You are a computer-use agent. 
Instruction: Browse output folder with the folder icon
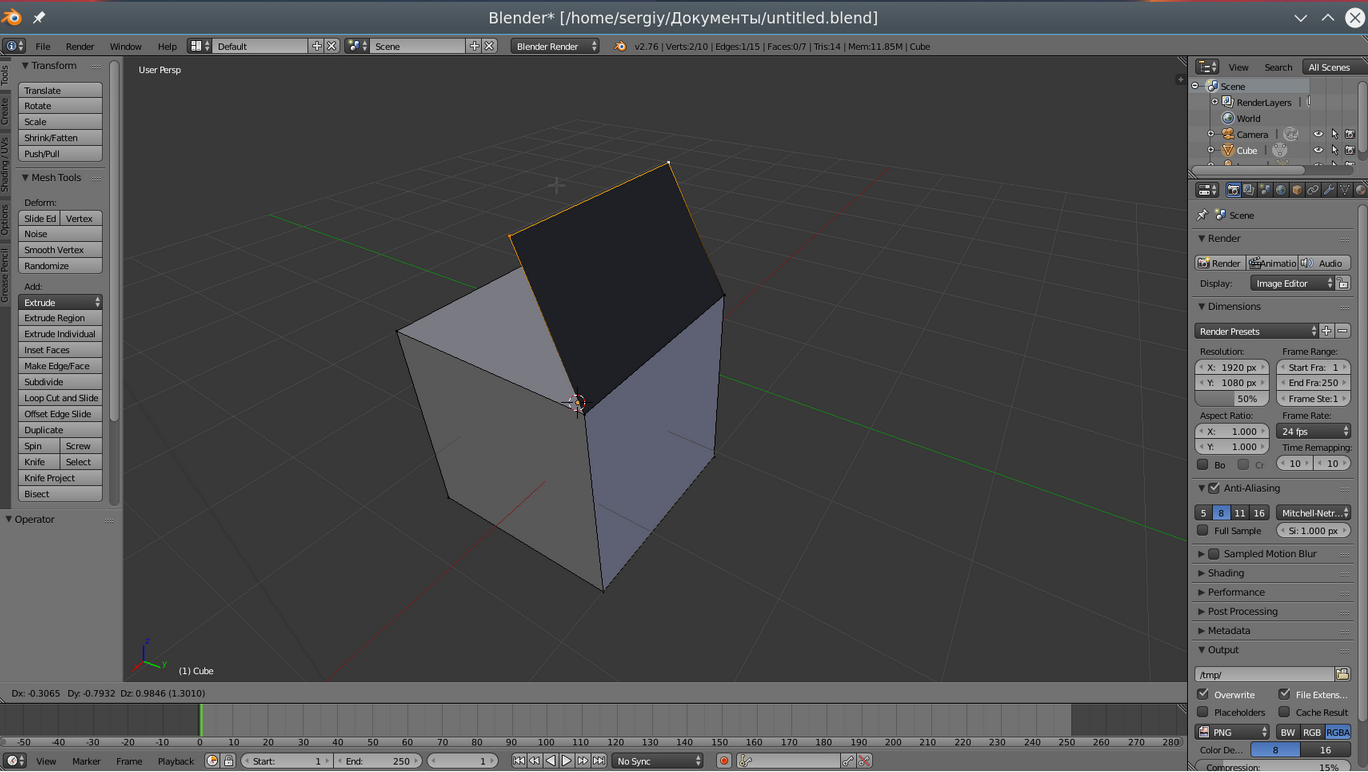1342,675
